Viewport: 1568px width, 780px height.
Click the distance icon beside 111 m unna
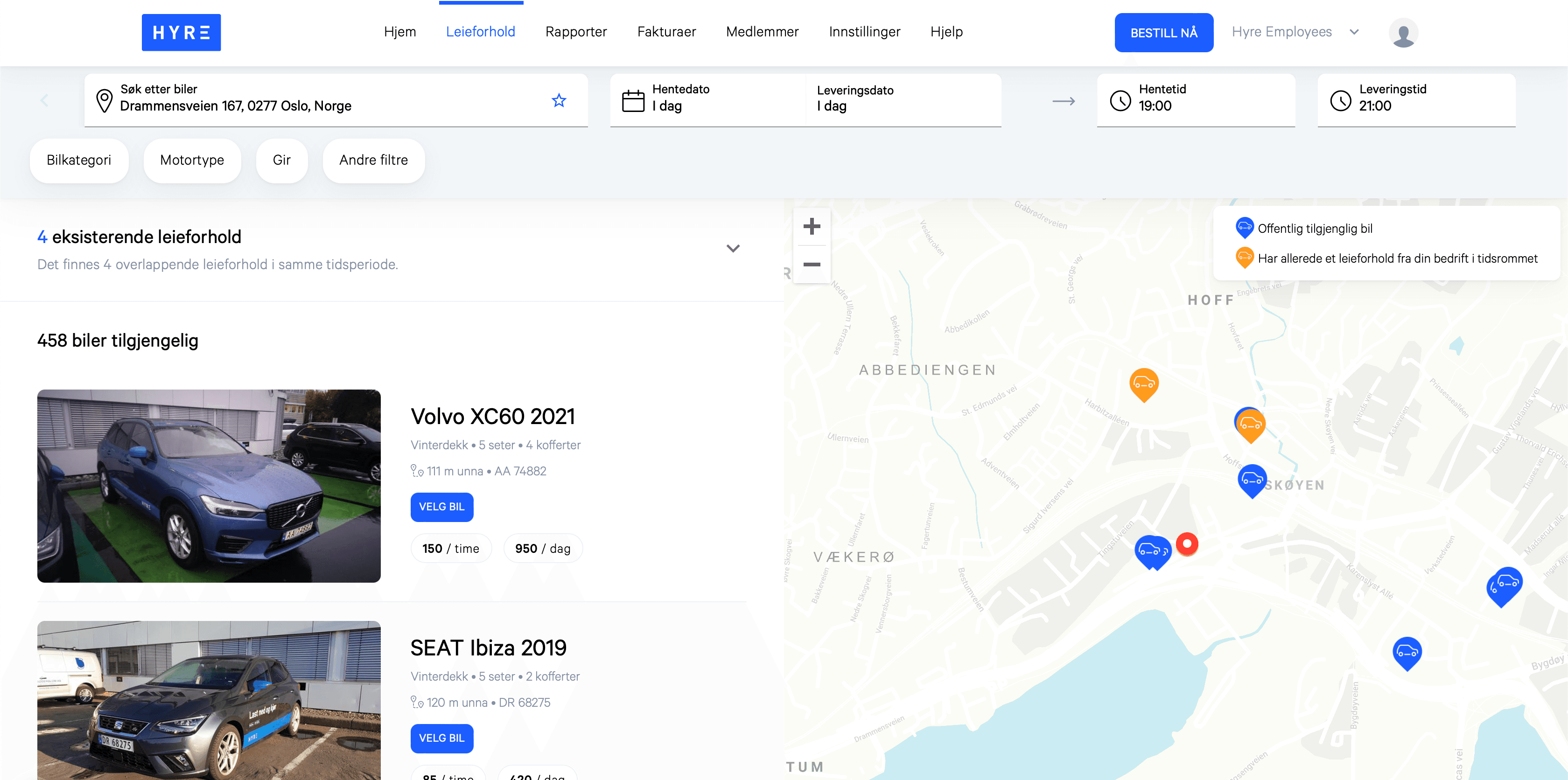pyautogui.click(x=417, y=470)
